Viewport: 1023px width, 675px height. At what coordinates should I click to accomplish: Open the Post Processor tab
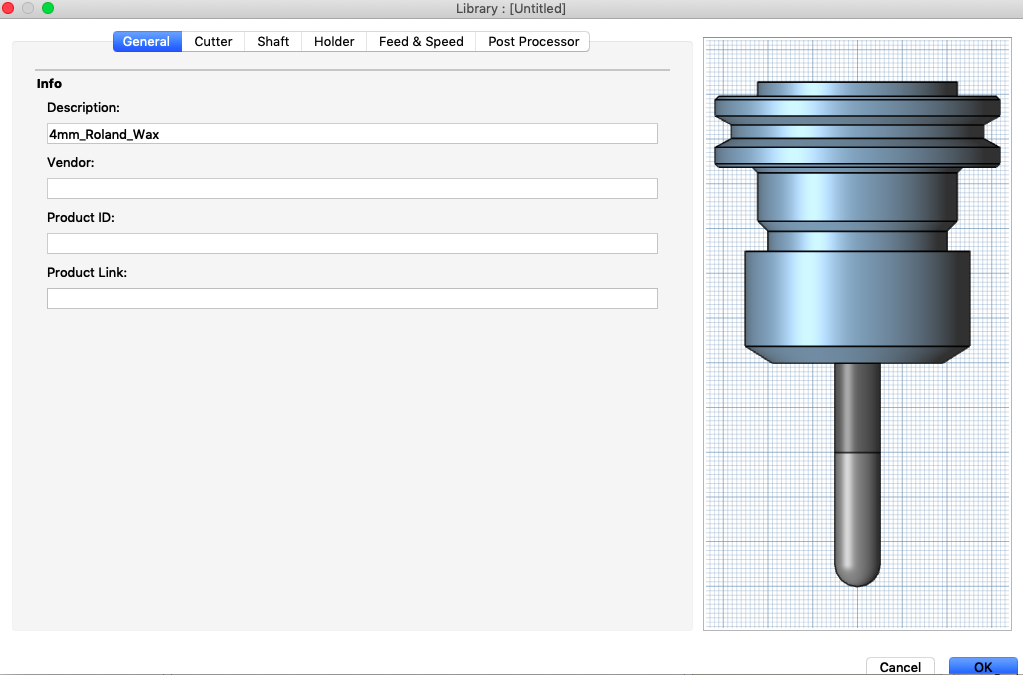click(x=533, y=41)
